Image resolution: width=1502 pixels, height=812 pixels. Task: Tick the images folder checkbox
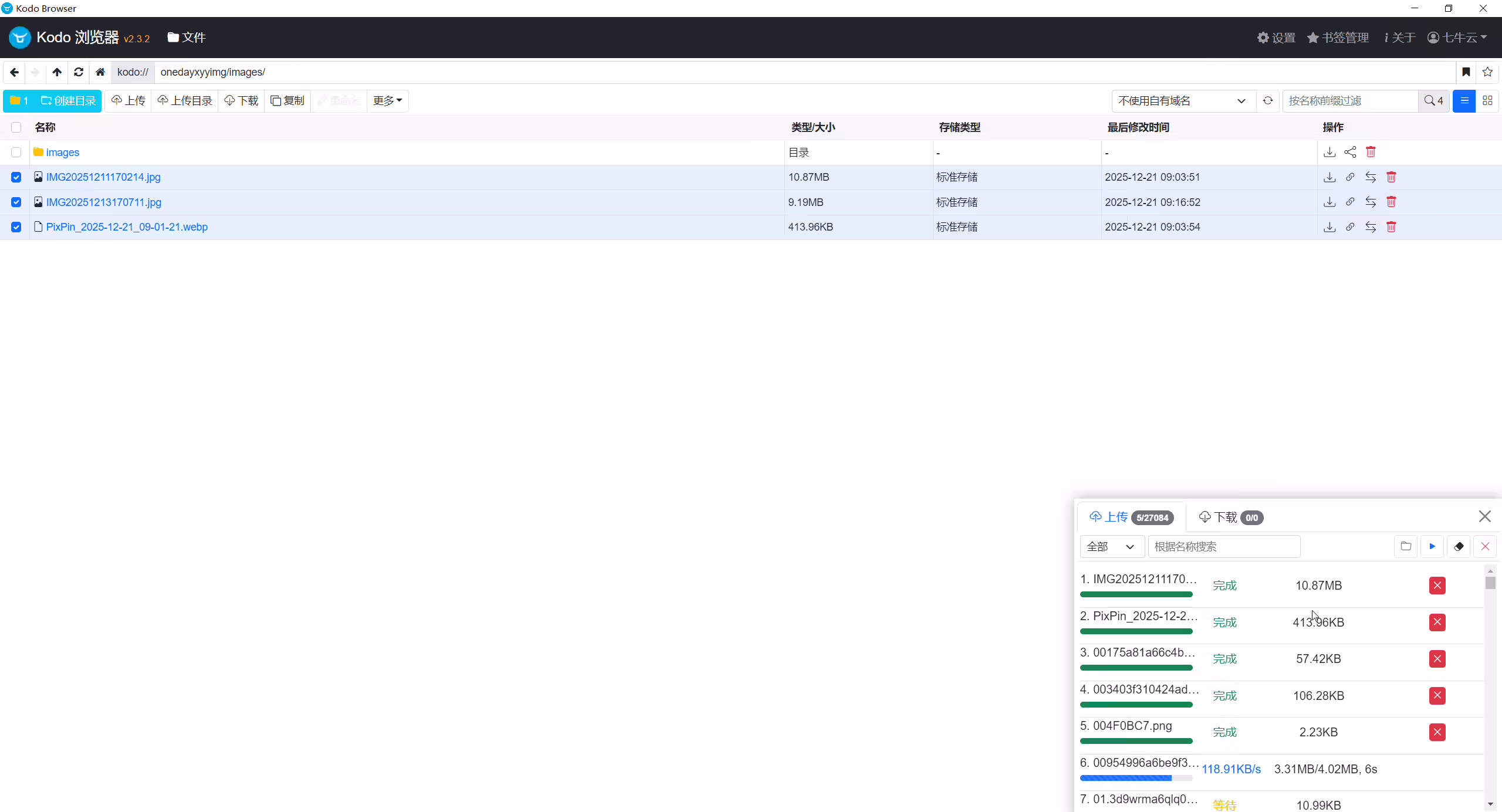click(16, 153)
